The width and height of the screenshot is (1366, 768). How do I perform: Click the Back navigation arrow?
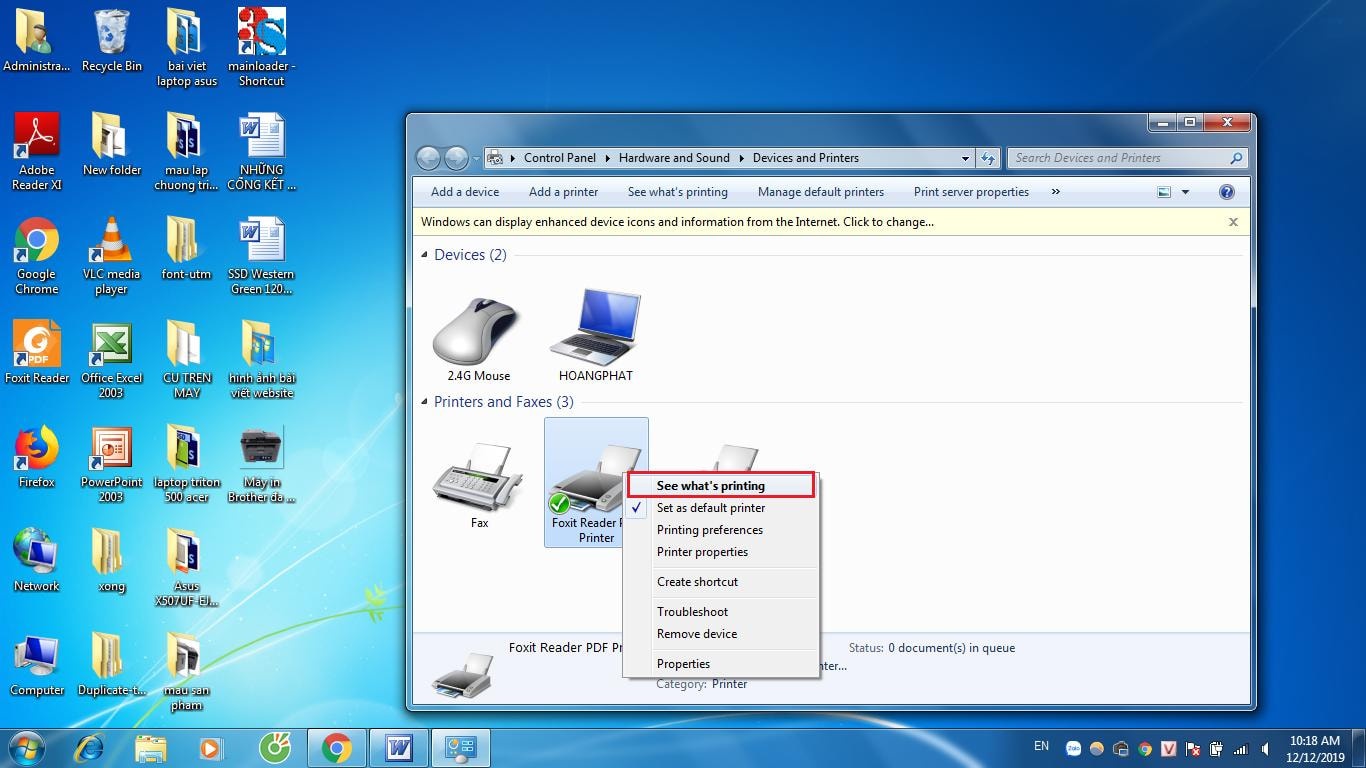pos(429,158)
